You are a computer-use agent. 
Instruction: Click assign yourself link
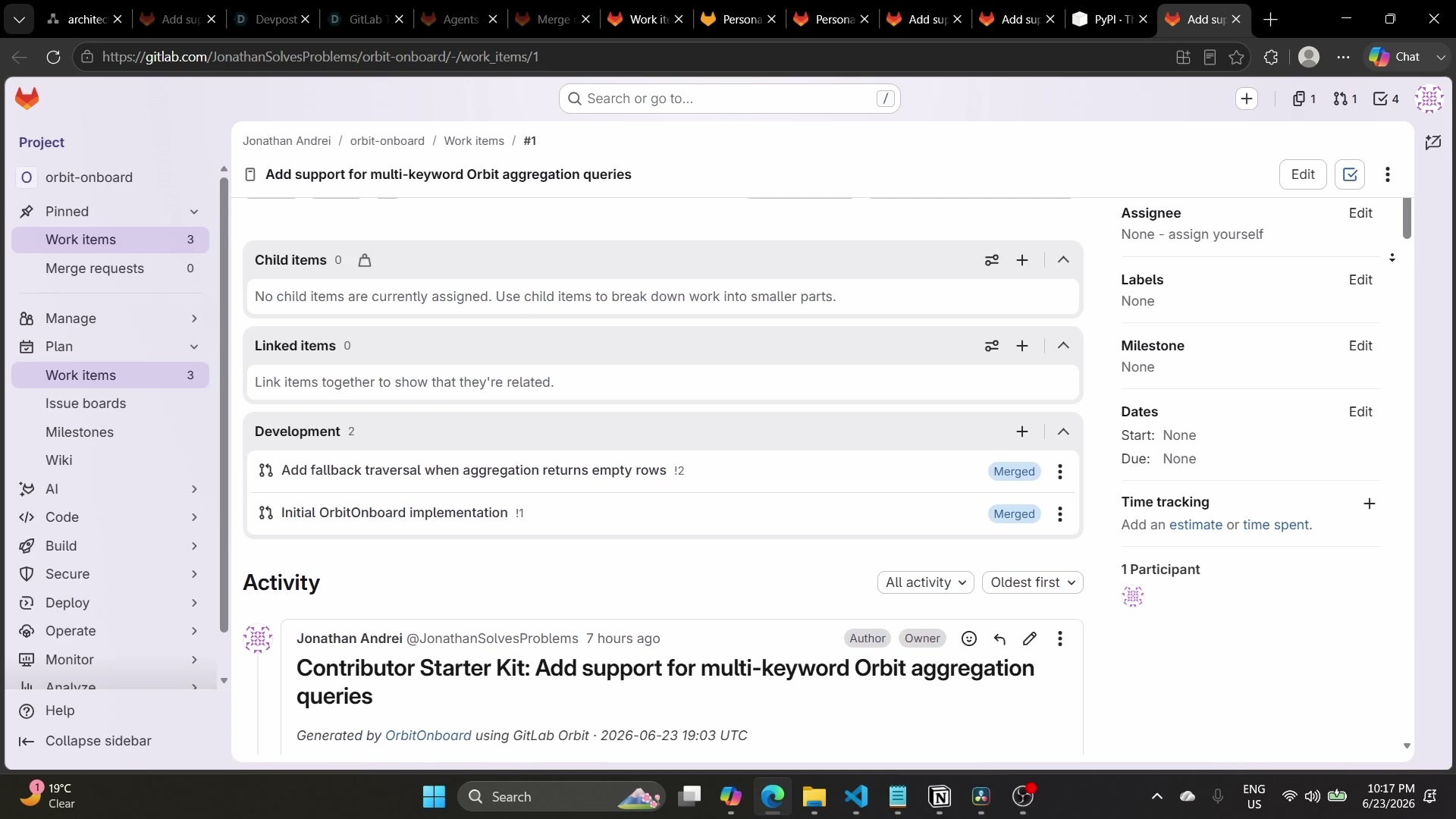tap(1216, 234)
